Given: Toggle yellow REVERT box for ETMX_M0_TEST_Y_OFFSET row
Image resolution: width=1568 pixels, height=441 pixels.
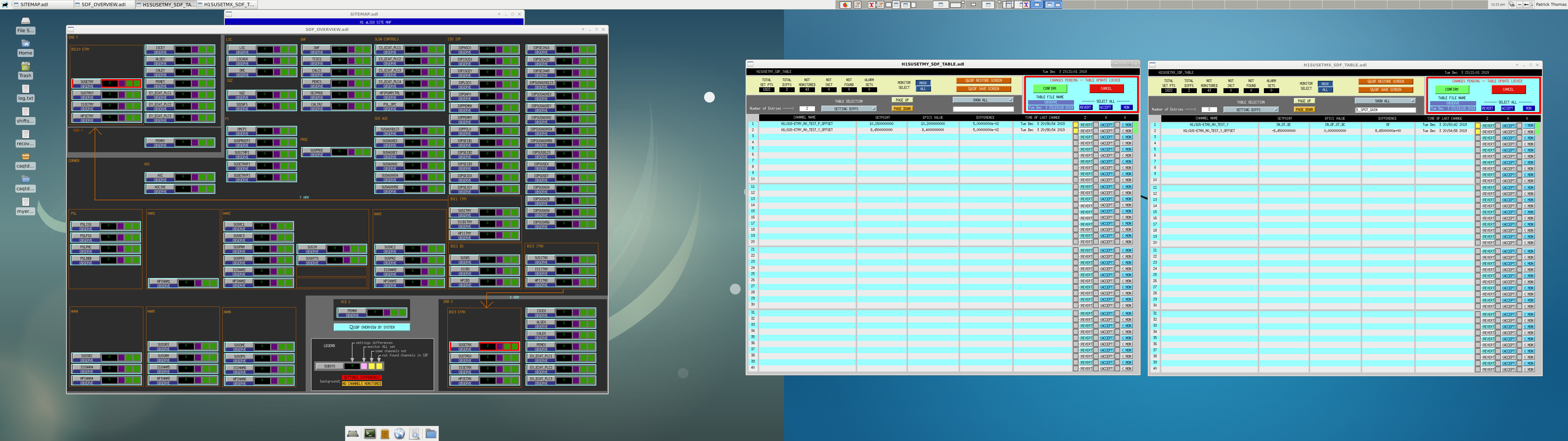Looking at the screenshot, I should (1477, 132).
